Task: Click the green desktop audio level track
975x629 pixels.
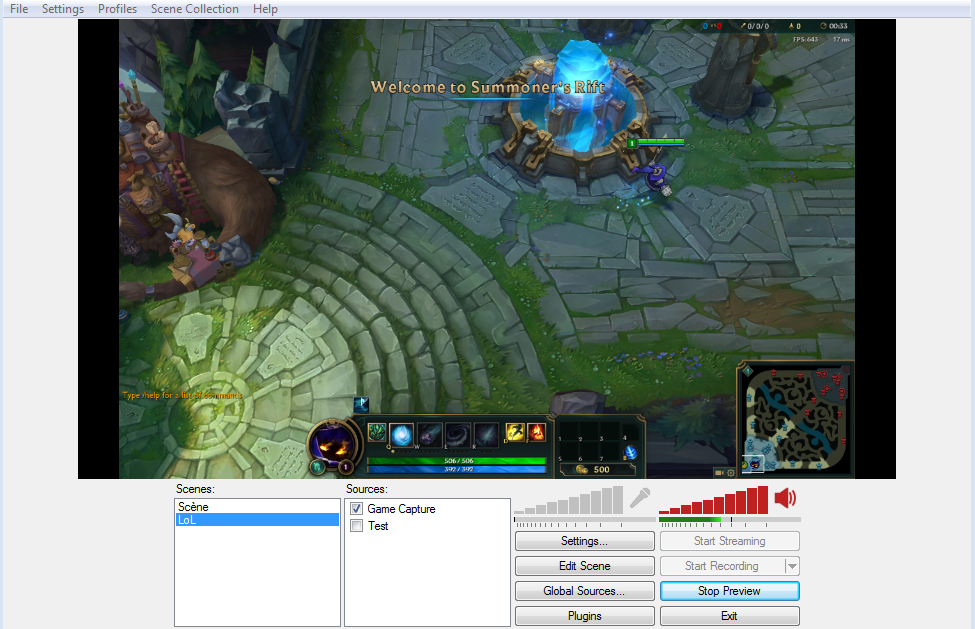Action: click(729, 520)
